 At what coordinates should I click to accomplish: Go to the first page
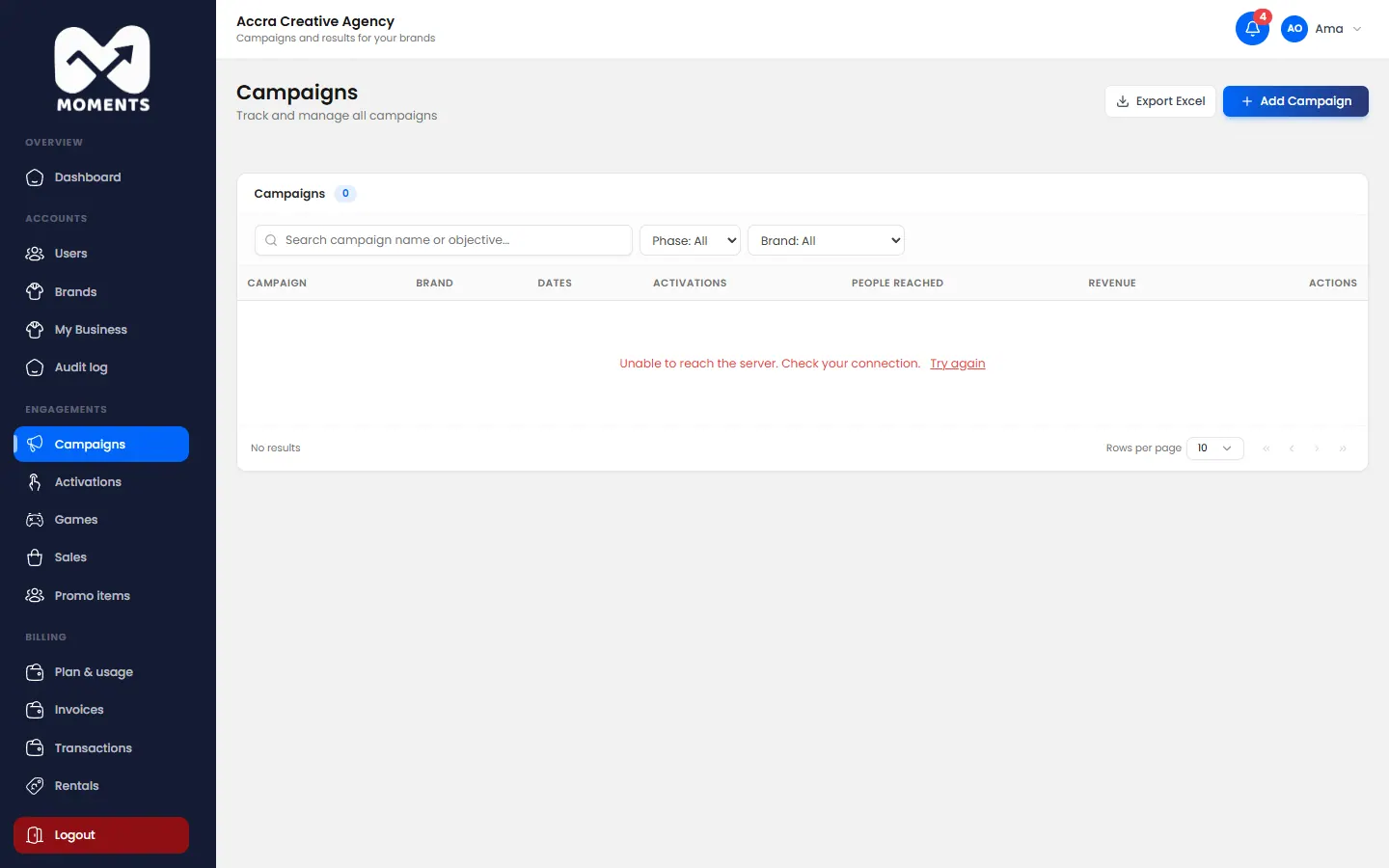(1266, 448)
